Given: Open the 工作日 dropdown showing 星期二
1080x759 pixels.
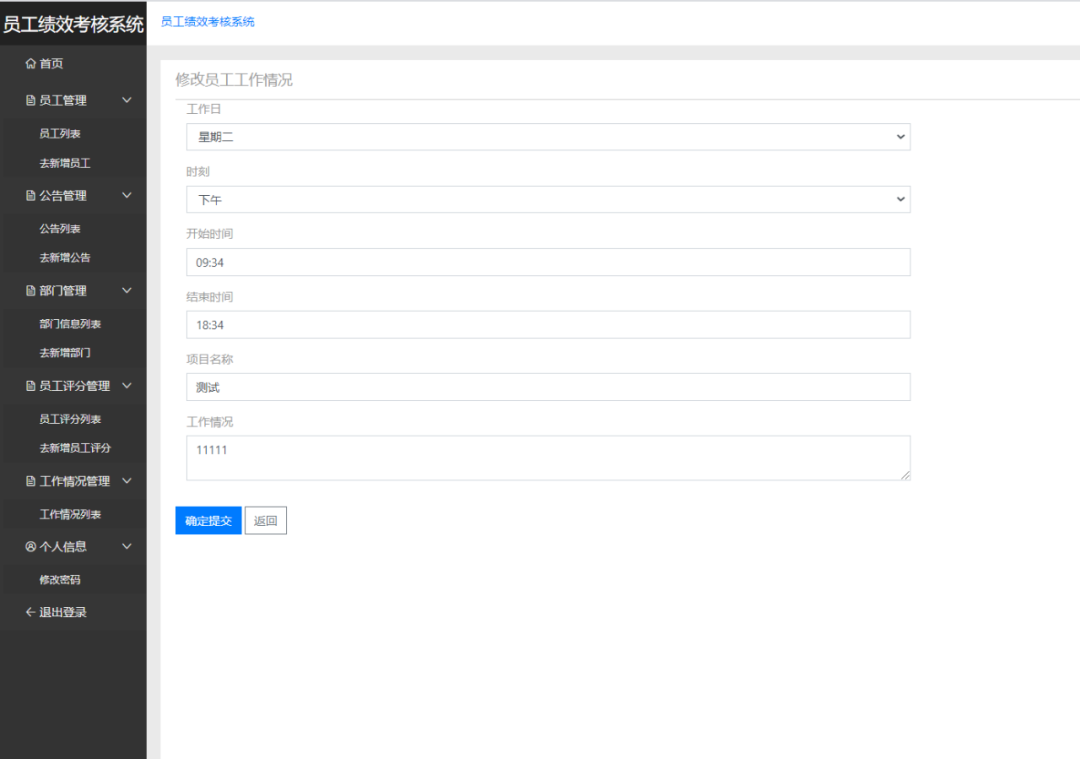Looking at the screenshot, I should [548, 137].
